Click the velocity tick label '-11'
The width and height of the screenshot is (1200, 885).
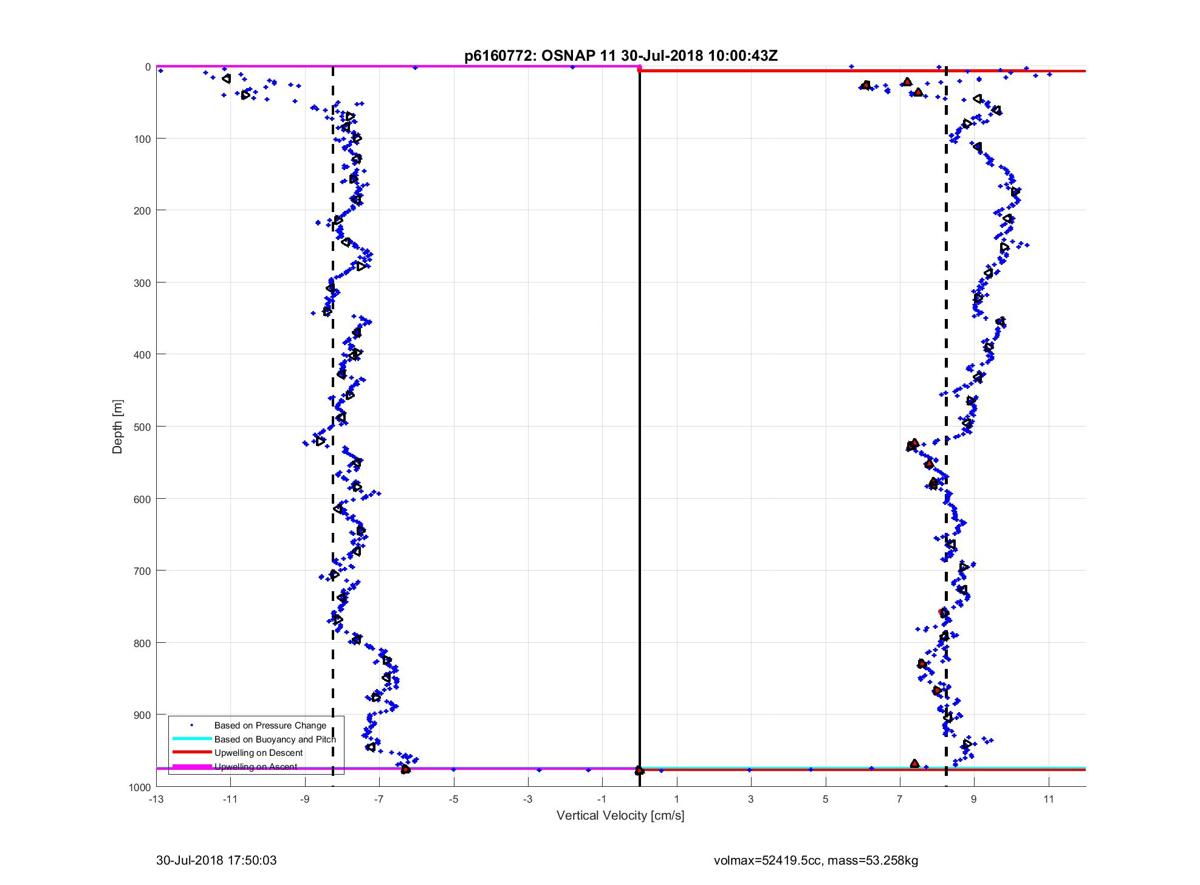[x=230, y=799]
